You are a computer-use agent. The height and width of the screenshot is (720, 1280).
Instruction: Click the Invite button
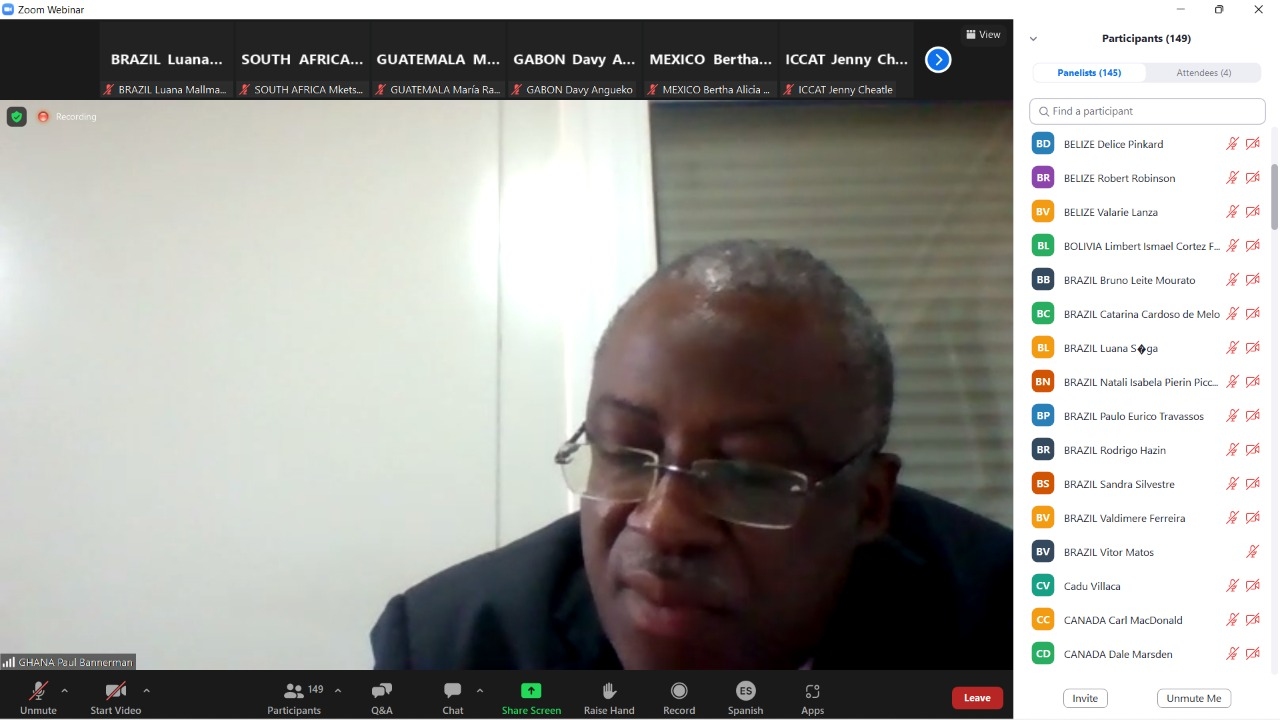point(1085,698)
